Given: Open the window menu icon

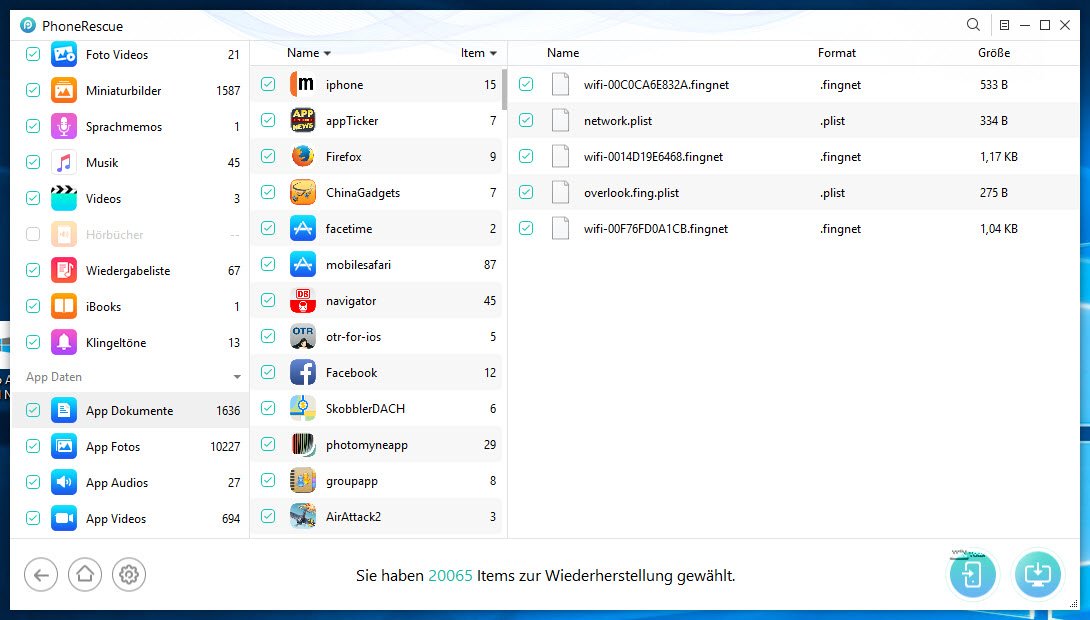Looking at the screenshot, I should point(1004,25).
